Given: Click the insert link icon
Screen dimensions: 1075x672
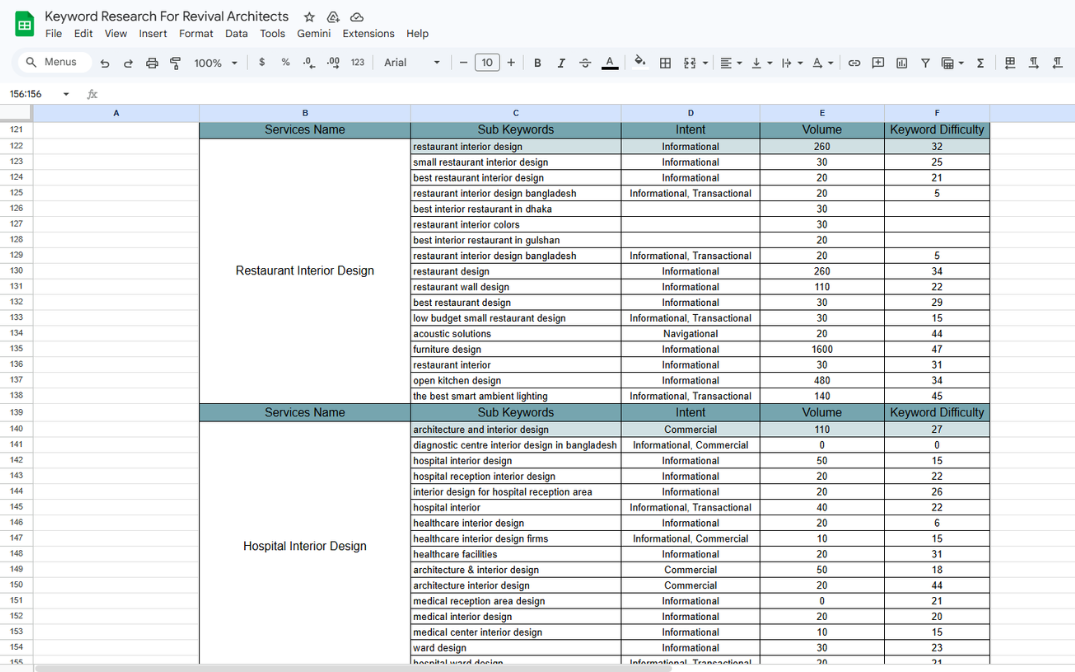Looking at the screenshot, I should (x=854, y=63).
